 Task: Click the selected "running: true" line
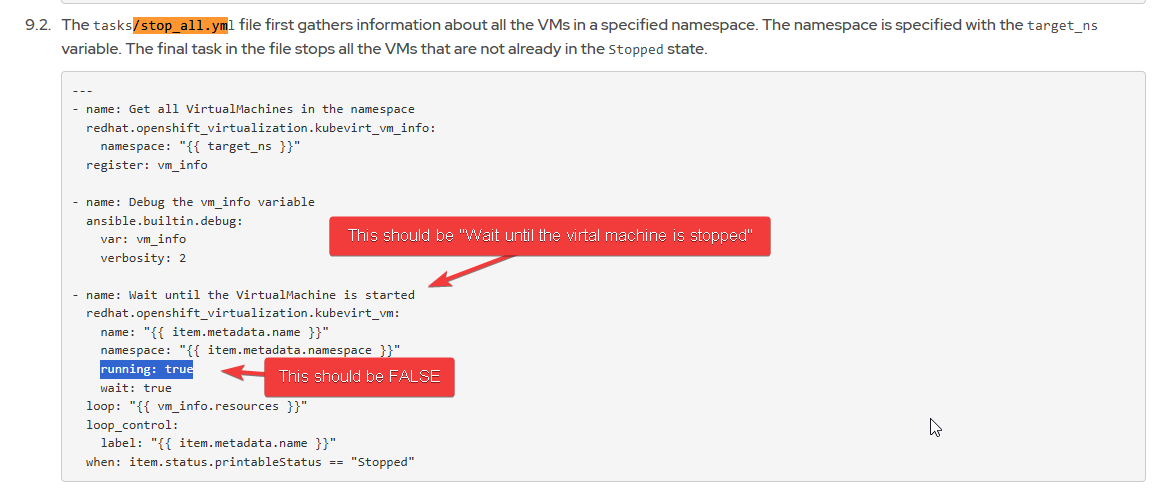[146, 370]
